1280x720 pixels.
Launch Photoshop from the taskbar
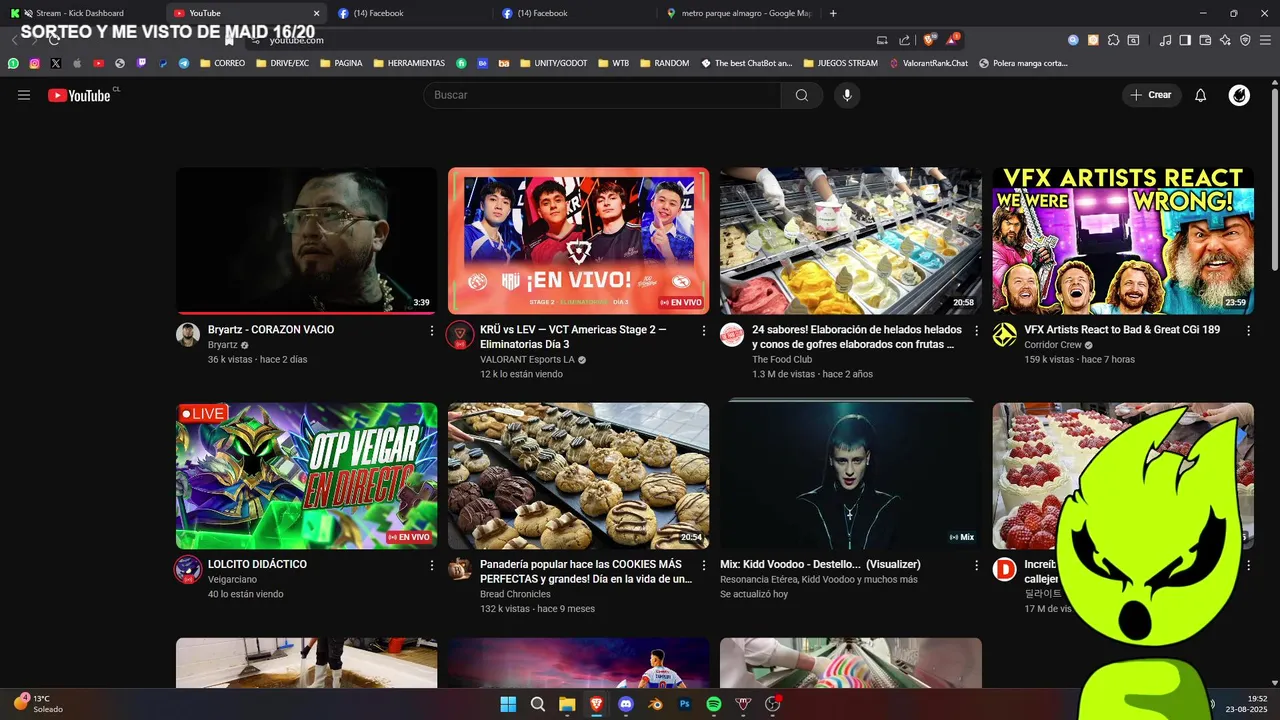coord(685,704)
